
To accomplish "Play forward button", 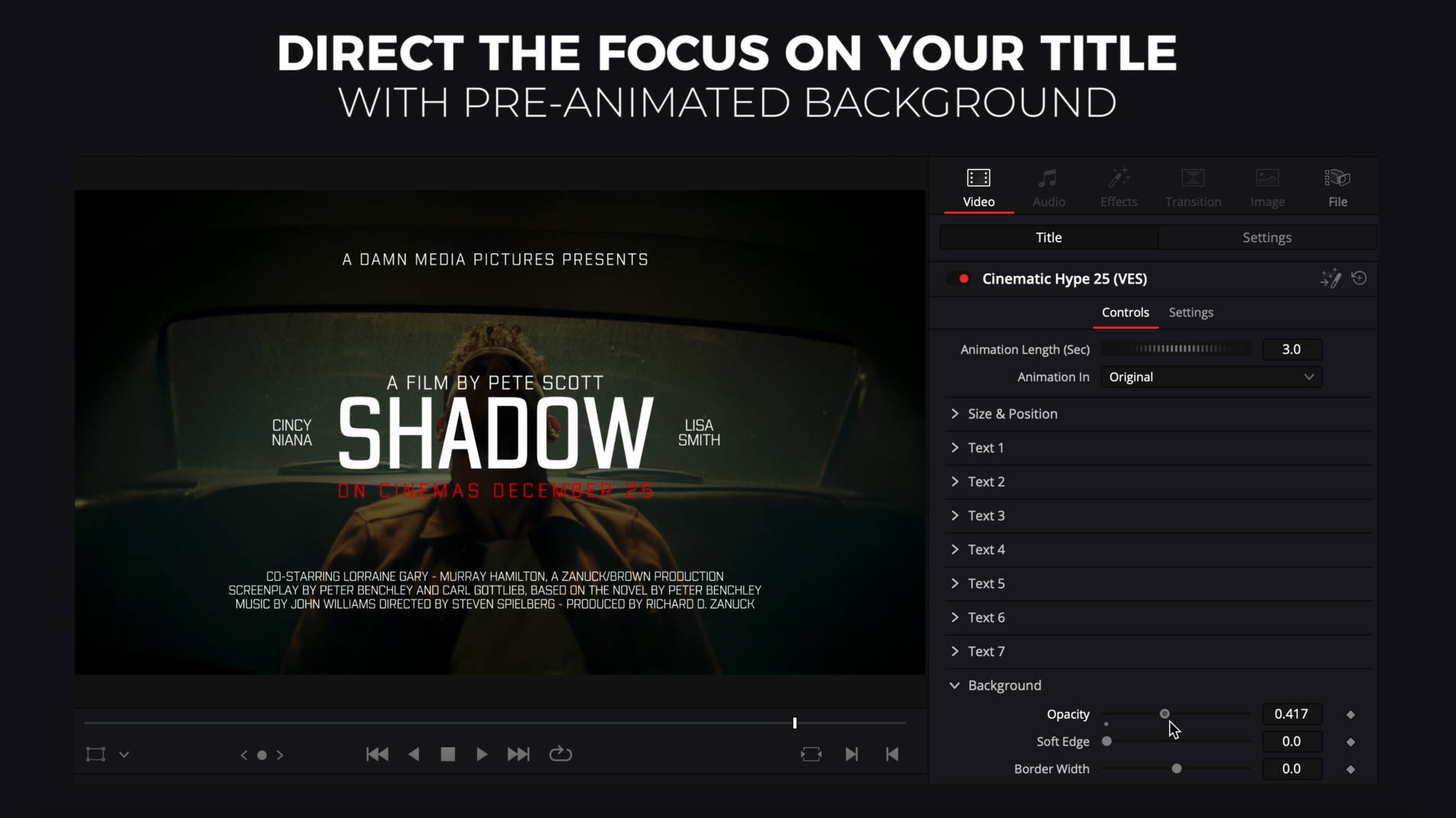I will pos(482,755).
